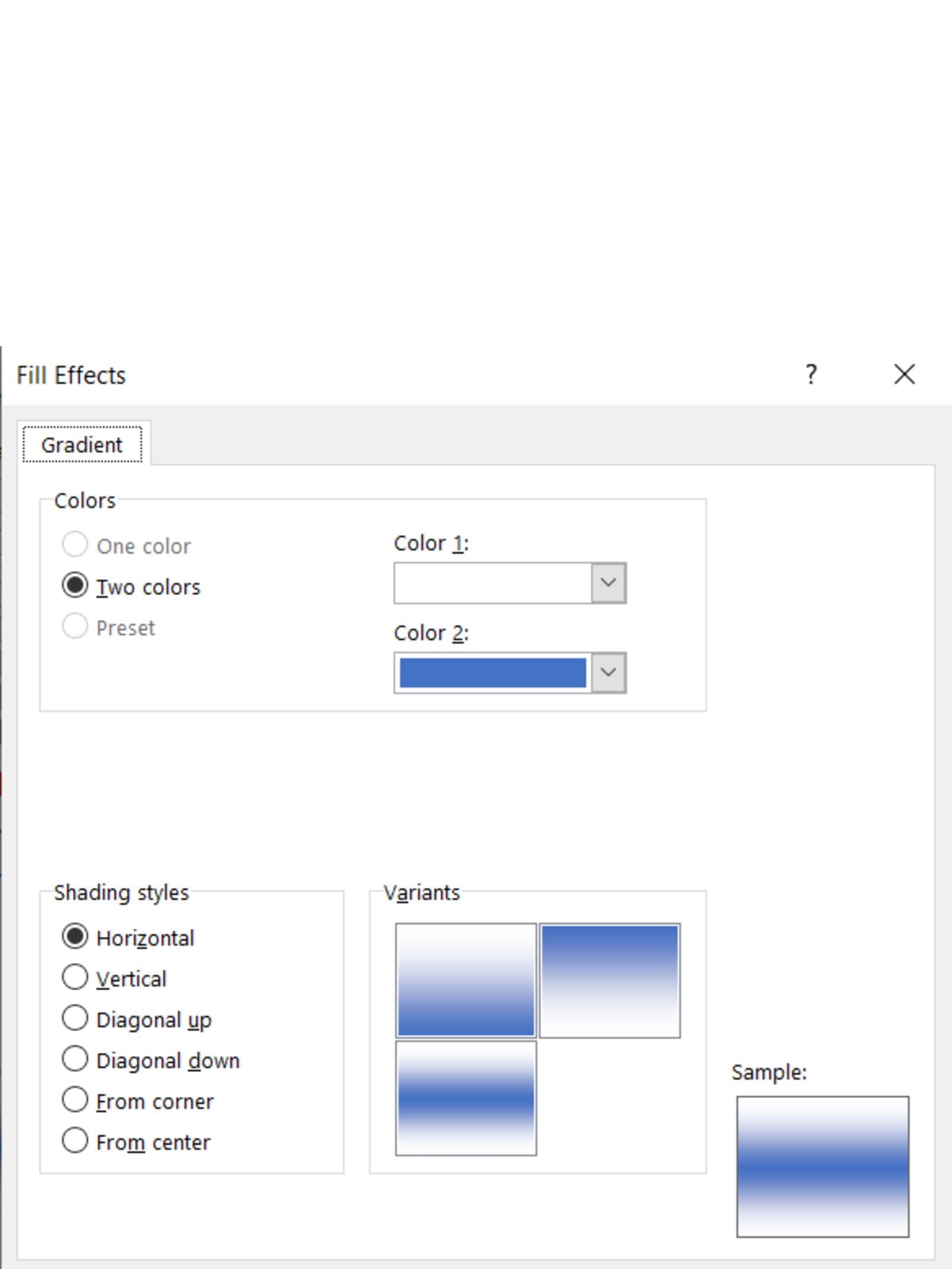Screen dimensions: 952x1269
Task: Choose the Two colors radio button
Action: coord(75,586)
